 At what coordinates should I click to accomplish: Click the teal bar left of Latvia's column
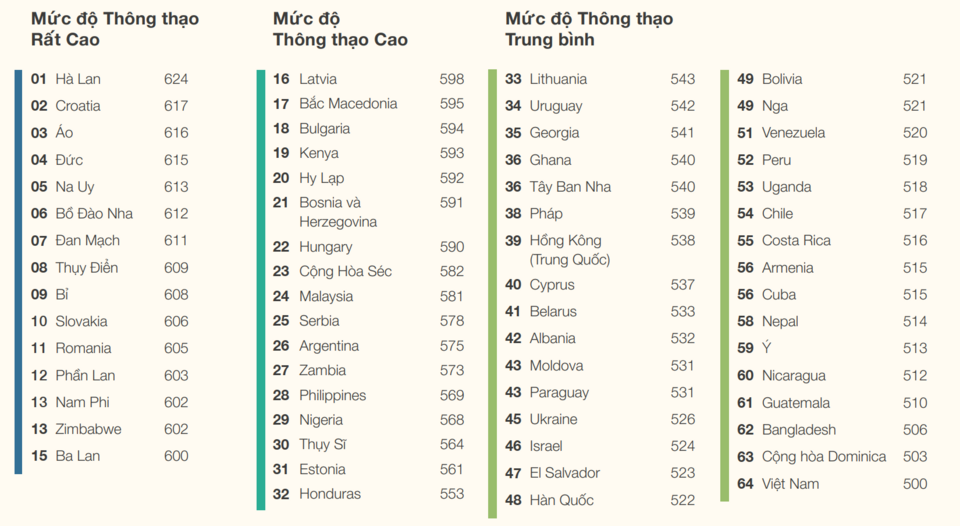[261, 288]
